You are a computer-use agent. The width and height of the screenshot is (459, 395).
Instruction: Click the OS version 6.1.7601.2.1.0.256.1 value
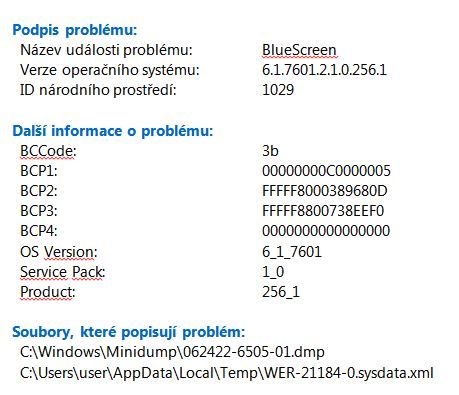pos(324,70)
